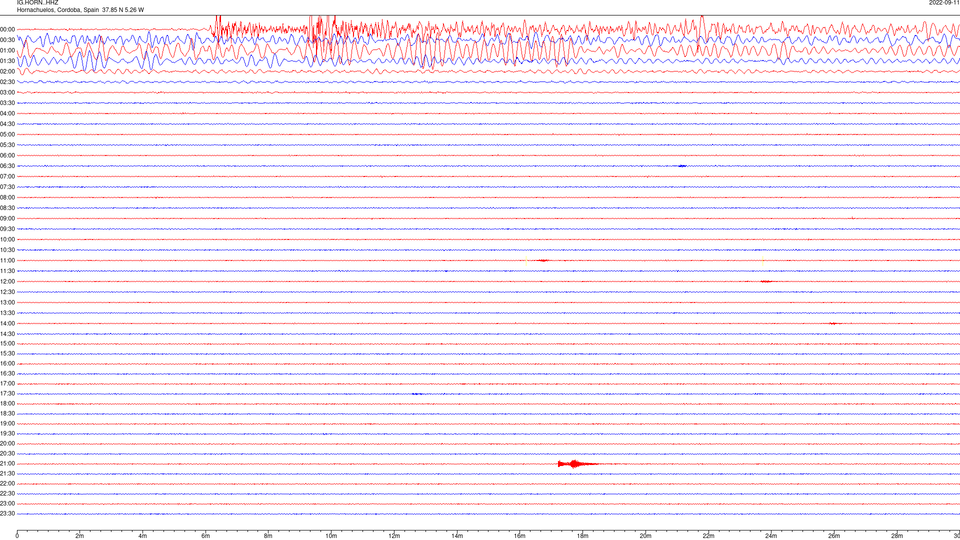Click the Hornachuelos, Cordoba, Spain station label
Screen dimensions: 960x540
80,10
